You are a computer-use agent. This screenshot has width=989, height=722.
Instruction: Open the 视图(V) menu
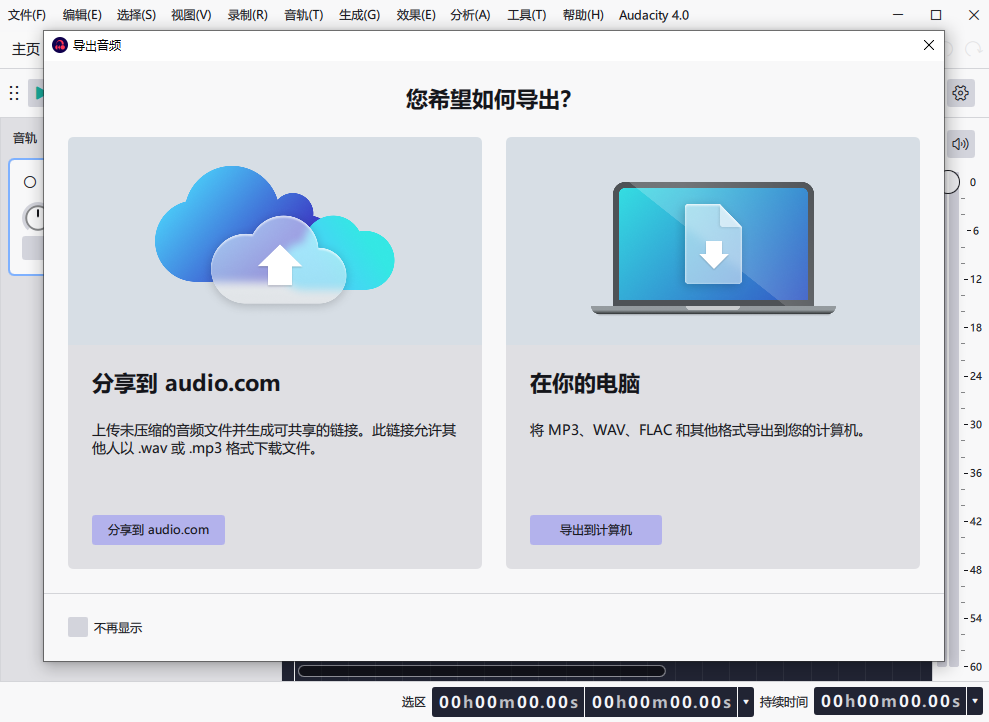click(191, 15)
